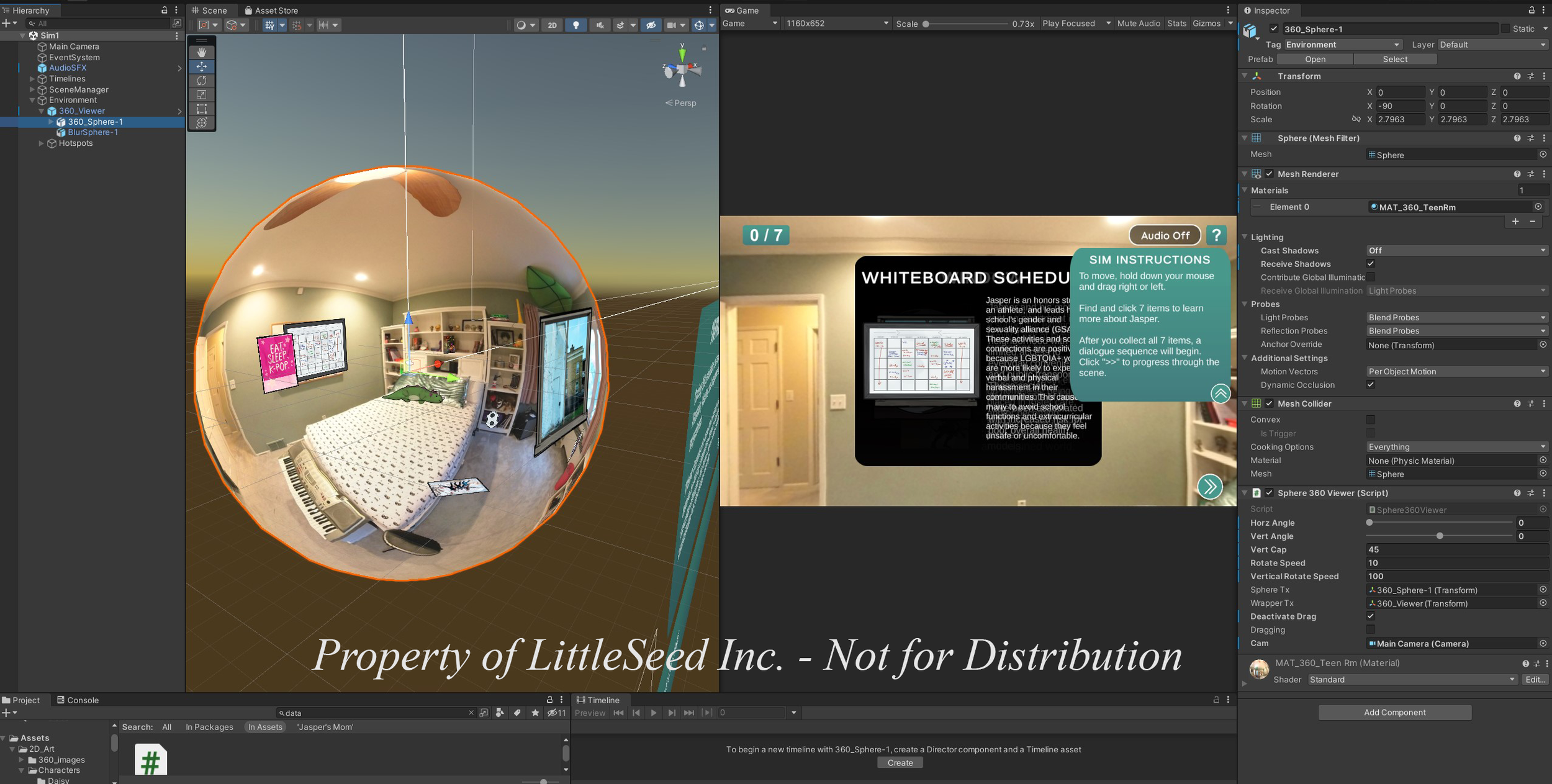This screenshot has width=1552, height=784.
Task: Click the Add Component button
Action: pyautogui.click(x=1394, y=713)
